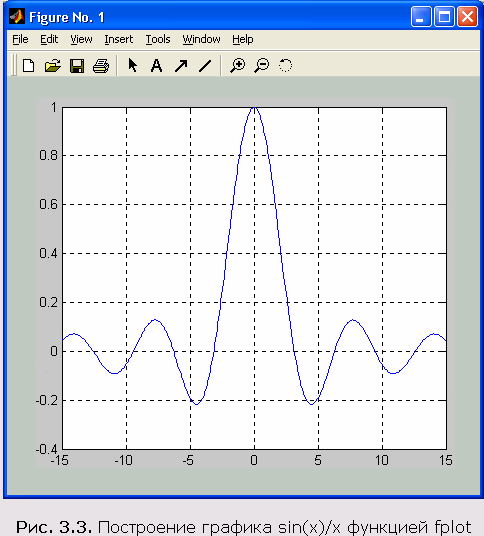Click the New Figure toolbar icon
484x536 pixels.
click(x=28, y=65)
